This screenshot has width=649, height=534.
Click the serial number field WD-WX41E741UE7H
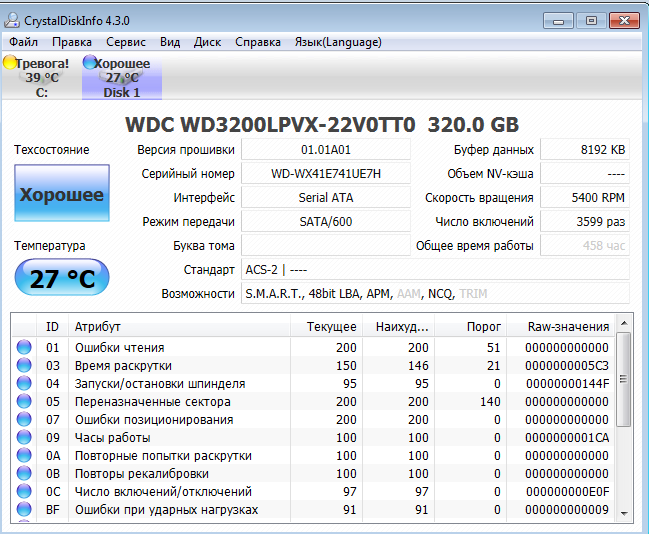[x=326, y=173]
